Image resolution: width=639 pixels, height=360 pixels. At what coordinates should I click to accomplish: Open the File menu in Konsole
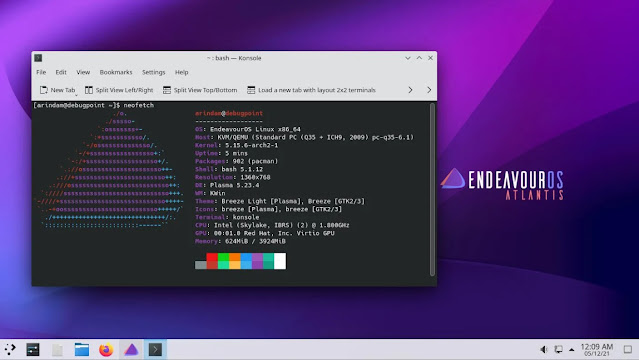(x=41, y=72)
